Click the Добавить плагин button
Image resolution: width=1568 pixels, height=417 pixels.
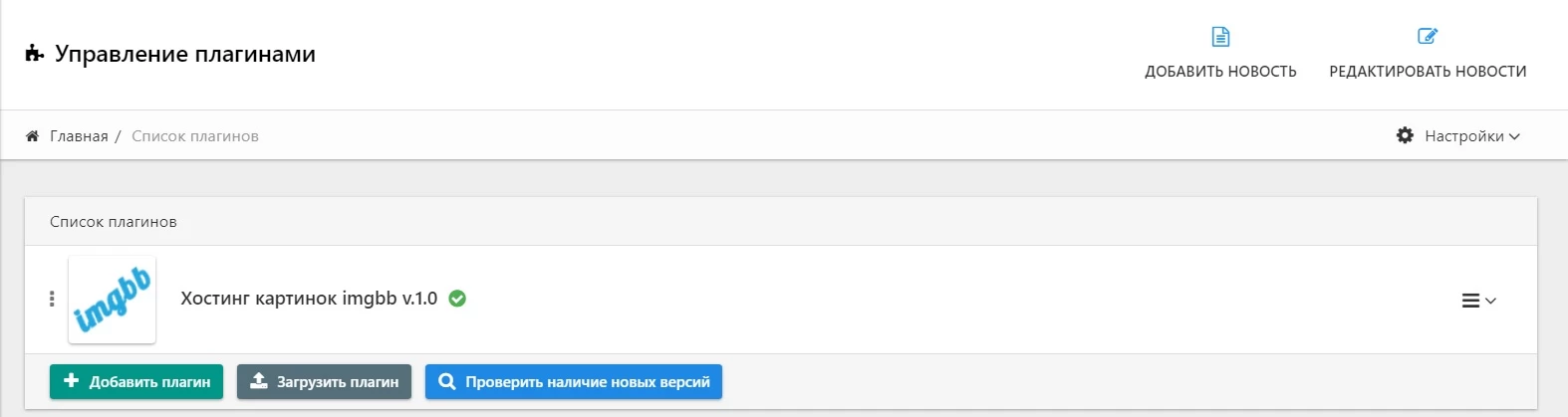[x=136, y=381]
